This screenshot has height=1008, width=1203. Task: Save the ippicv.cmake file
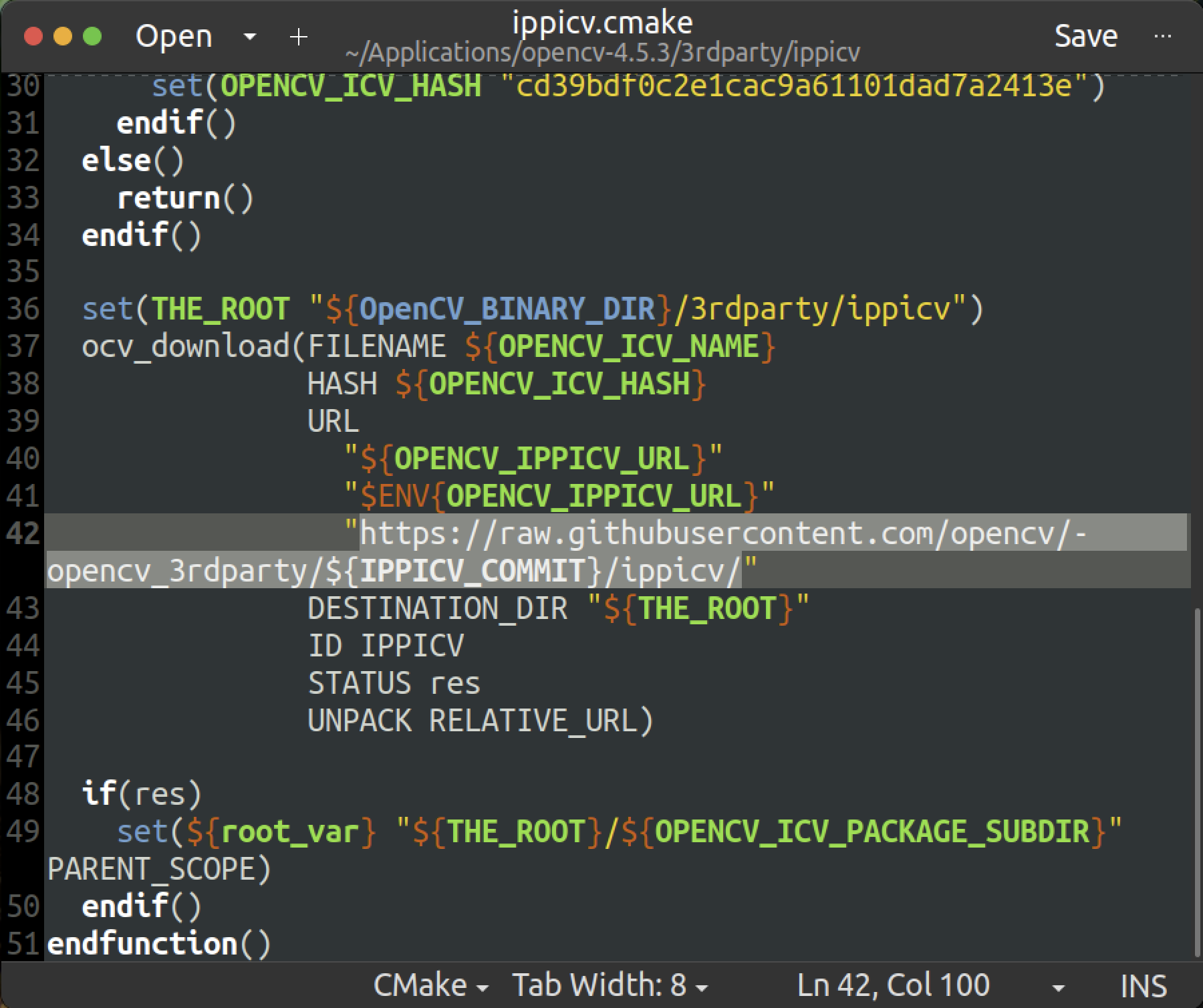1085,36
